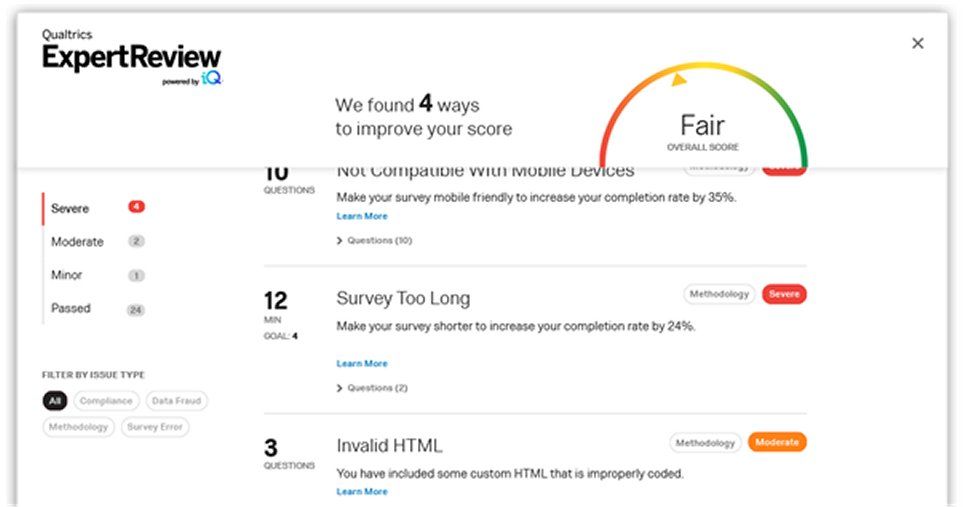Screen dimensions: 970x507
Task: Click the Moderate badge on Invalid HTML
Action: pyautogui.click(x=777, y=443)
